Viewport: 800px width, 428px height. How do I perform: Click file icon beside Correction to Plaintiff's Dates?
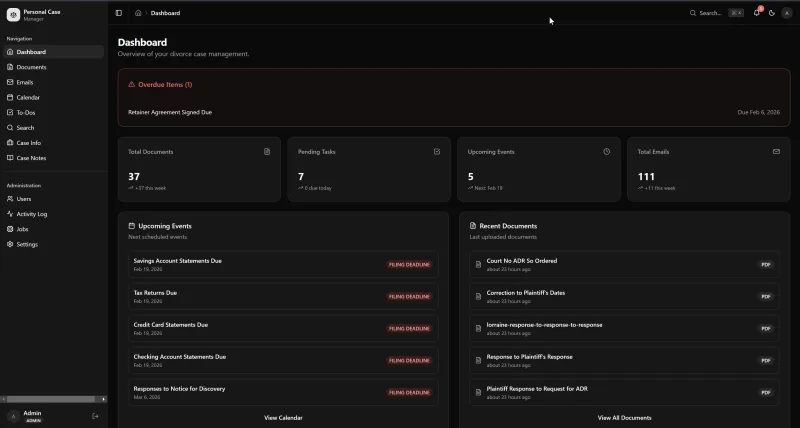pos(479,297)
